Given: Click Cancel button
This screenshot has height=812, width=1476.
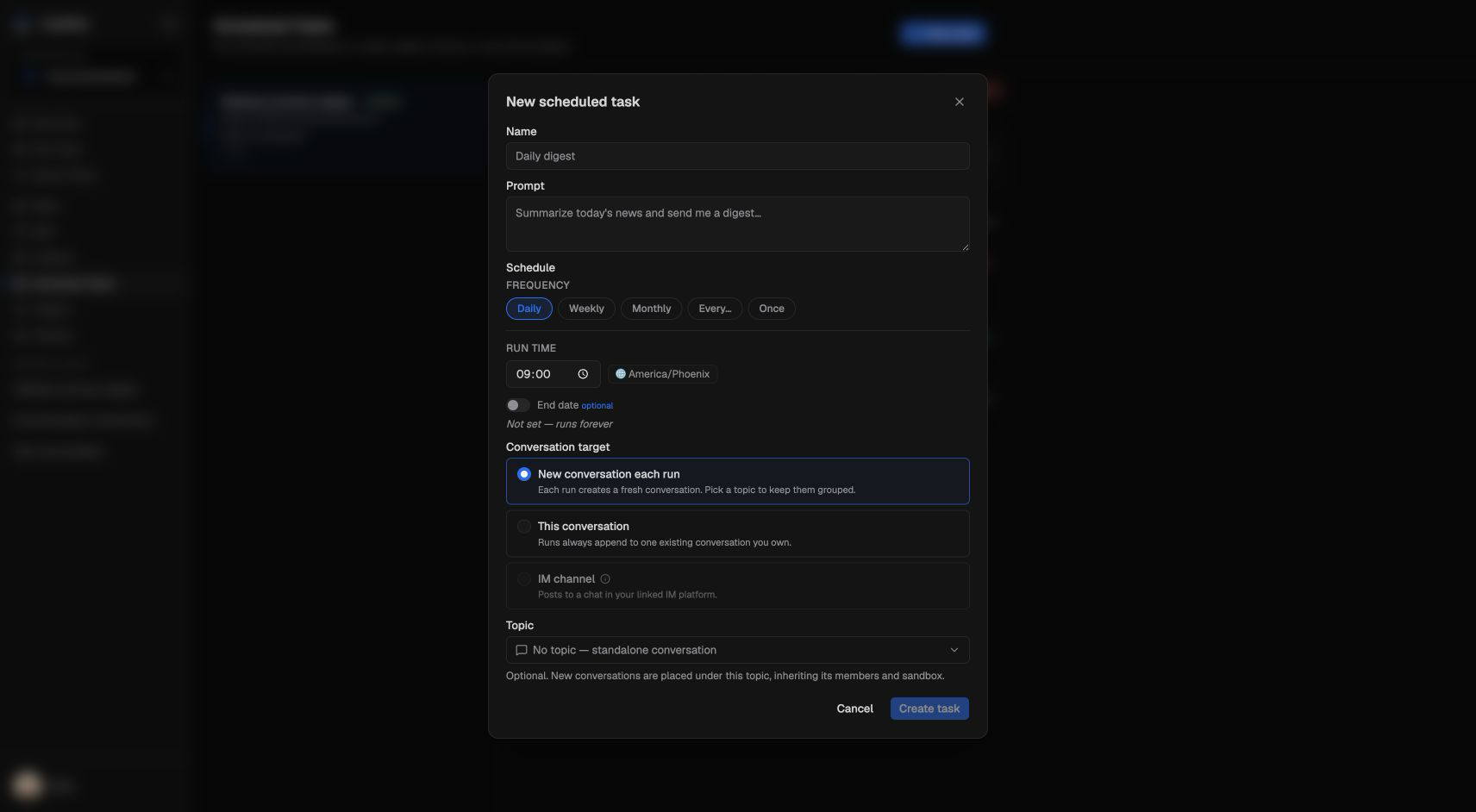Looking at the screenshot, I should click(854, 709).
